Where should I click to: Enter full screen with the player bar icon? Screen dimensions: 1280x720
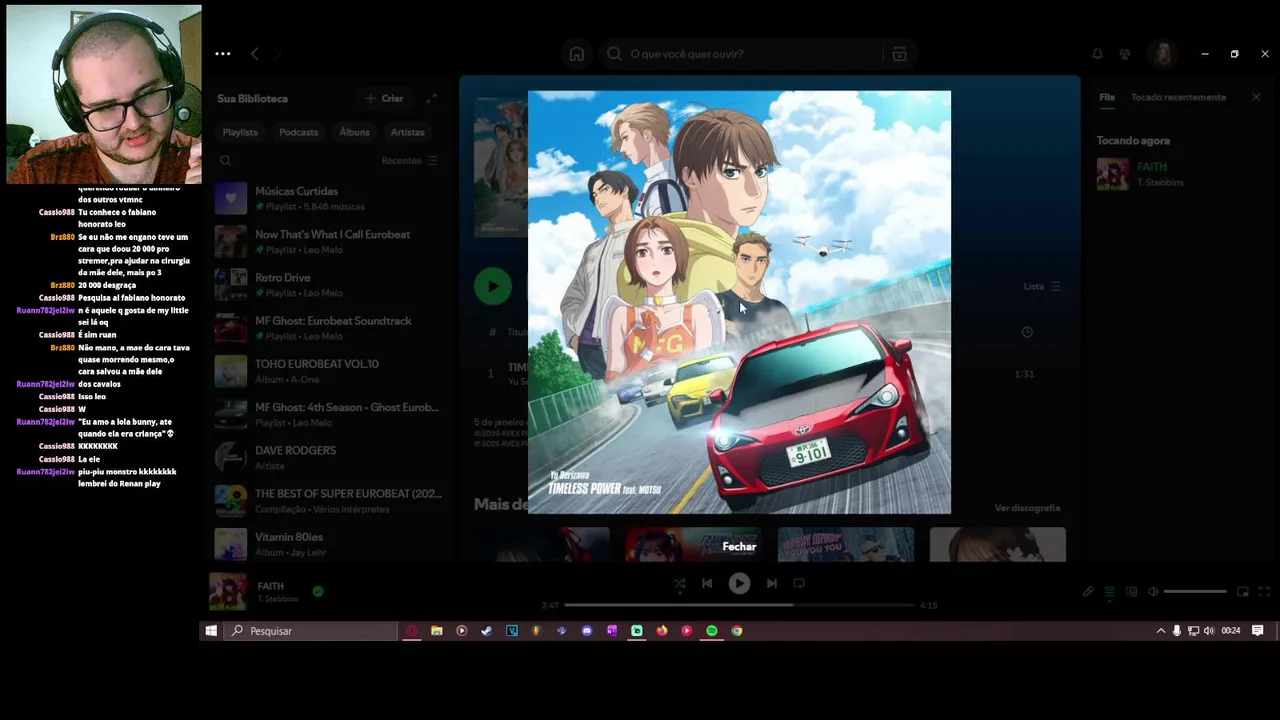point(1264,592)
